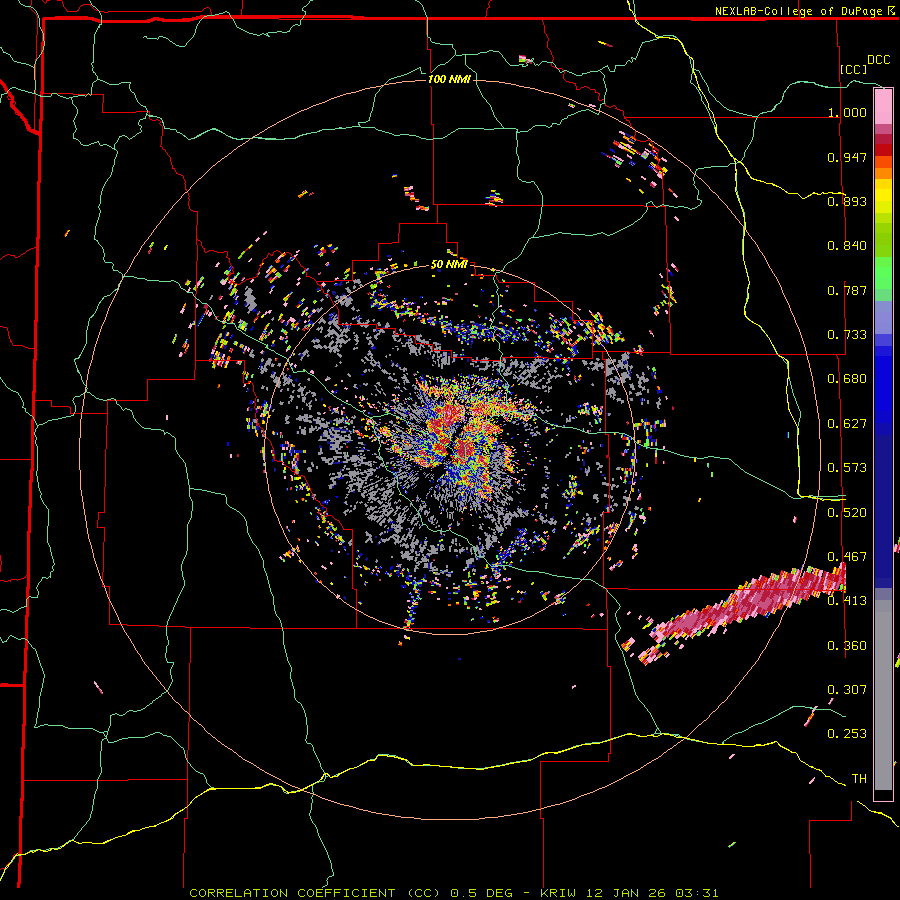
Task: Click the 03:31 timestamp
Action: point(697,893)
